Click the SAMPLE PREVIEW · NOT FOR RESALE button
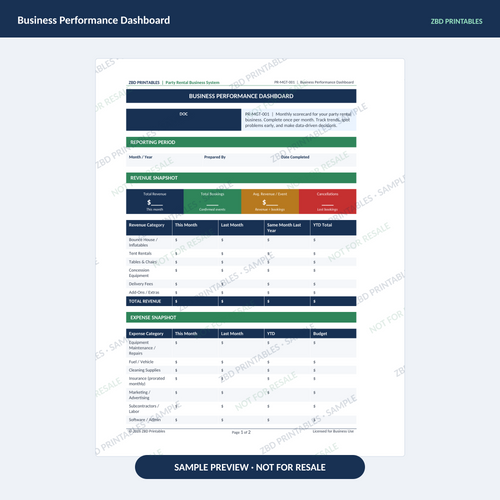 pos(250,467)
